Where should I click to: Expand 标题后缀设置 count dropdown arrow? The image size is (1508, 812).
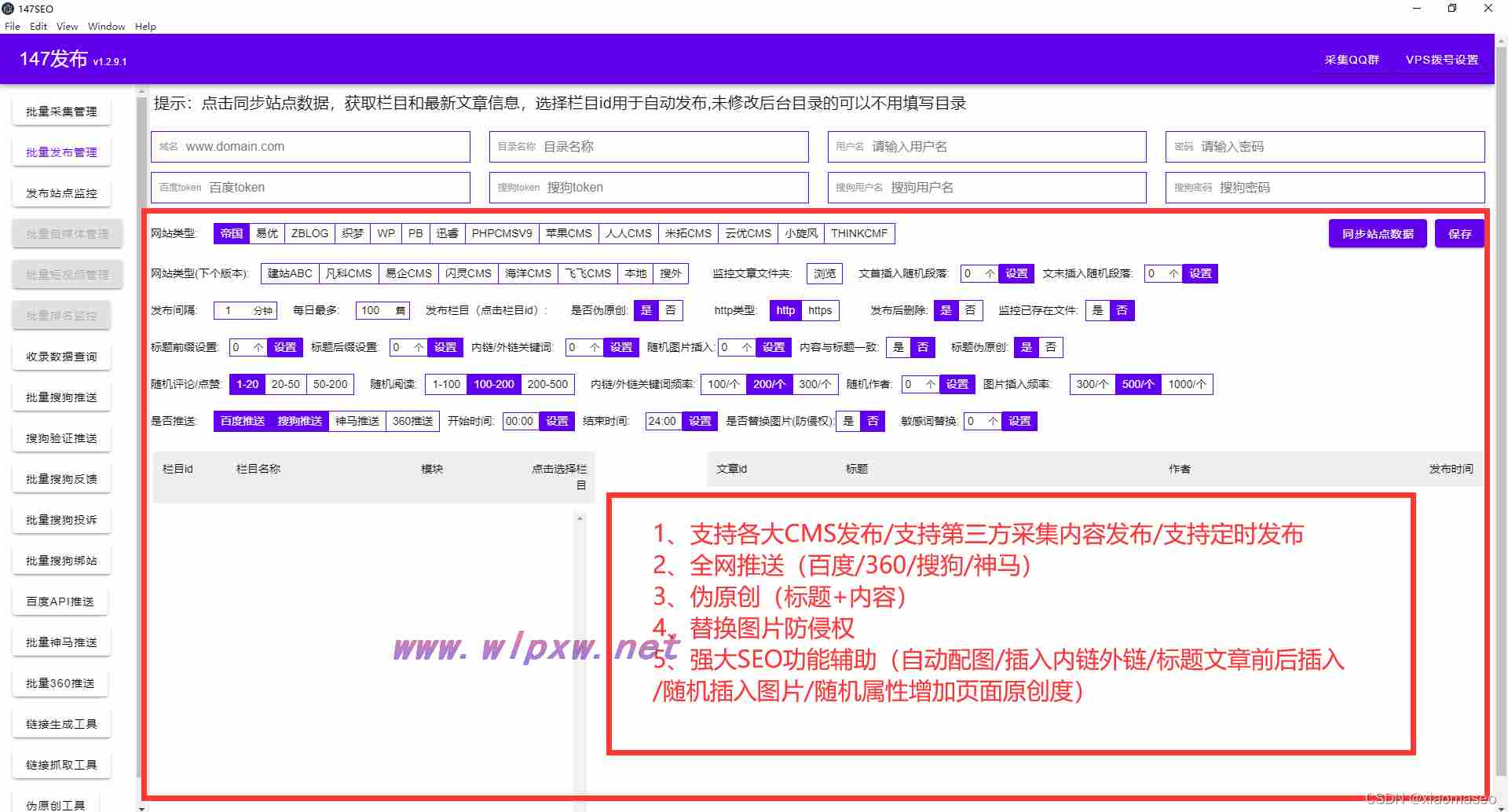coord(419,347)
